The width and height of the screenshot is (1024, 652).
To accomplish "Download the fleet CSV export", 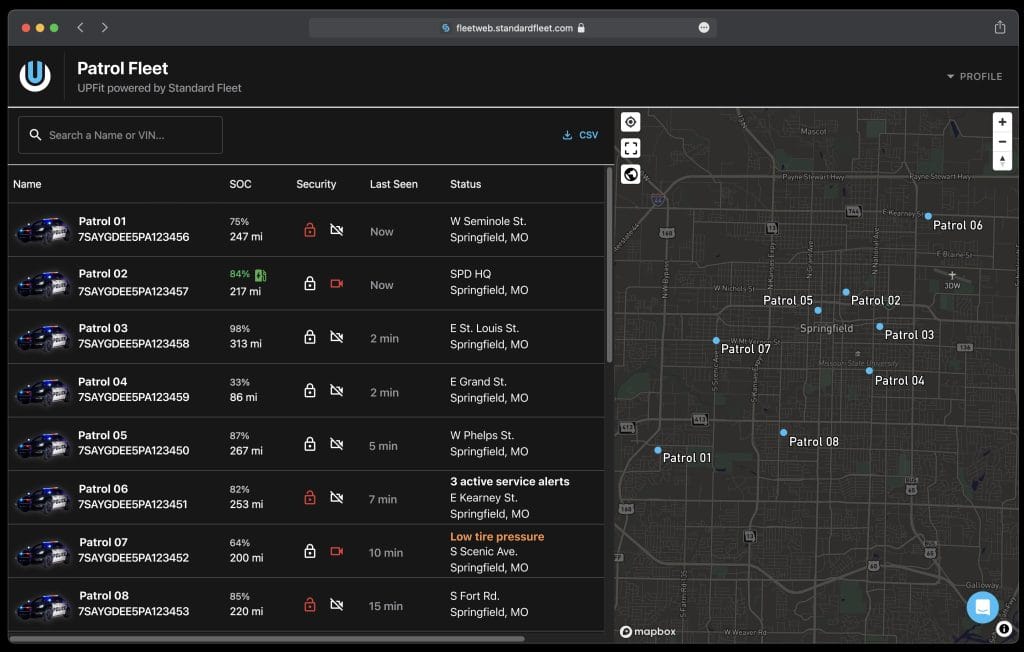I will pyautogui.click(x=580, y=135).
